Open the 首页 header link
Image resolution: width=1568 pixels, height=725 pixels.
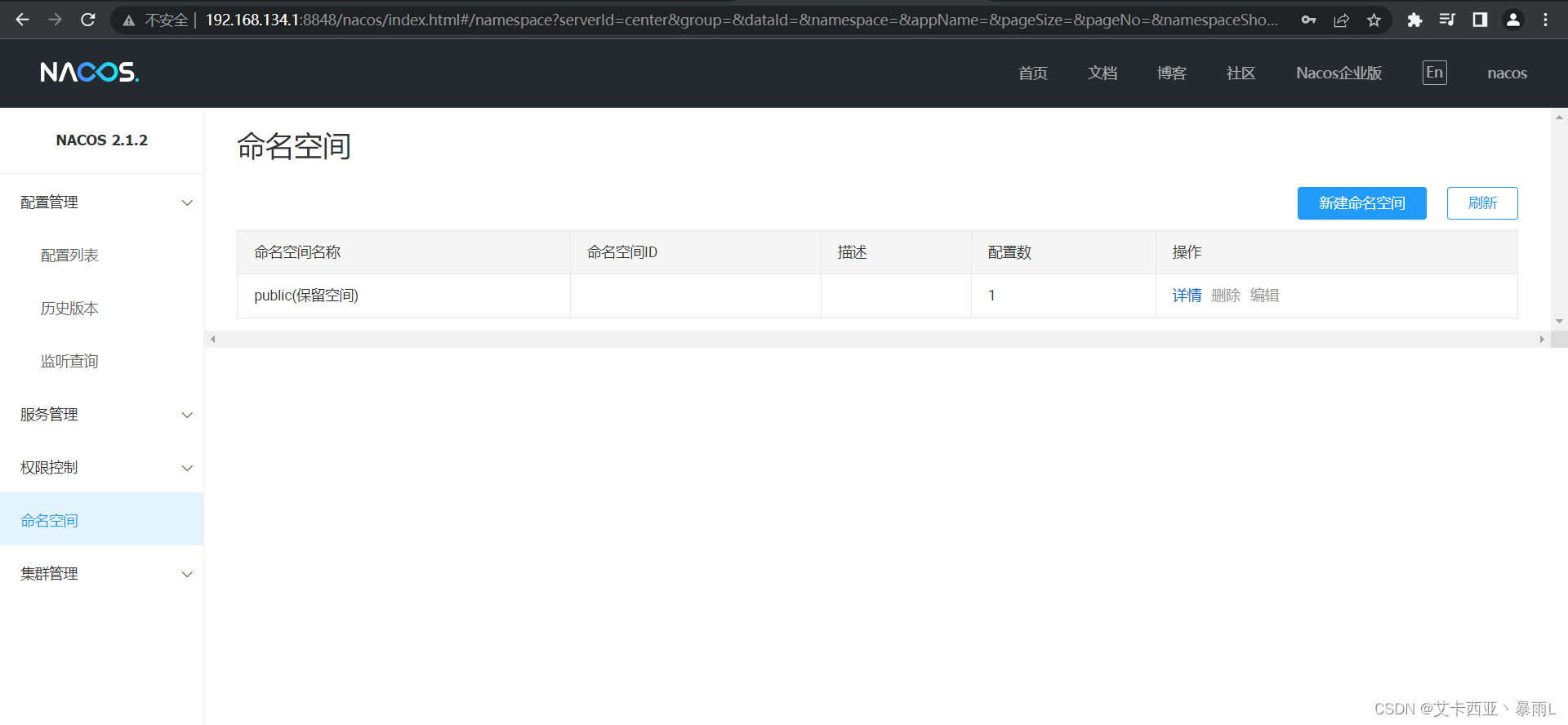coord(1032,73)
